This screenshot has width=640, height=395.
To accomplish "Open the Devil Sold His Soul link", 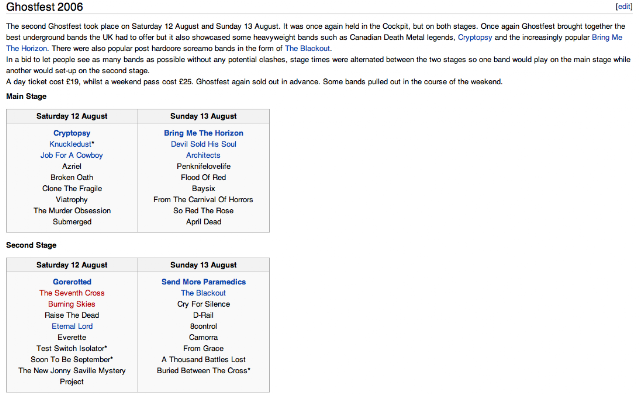I will coord(203,144).
